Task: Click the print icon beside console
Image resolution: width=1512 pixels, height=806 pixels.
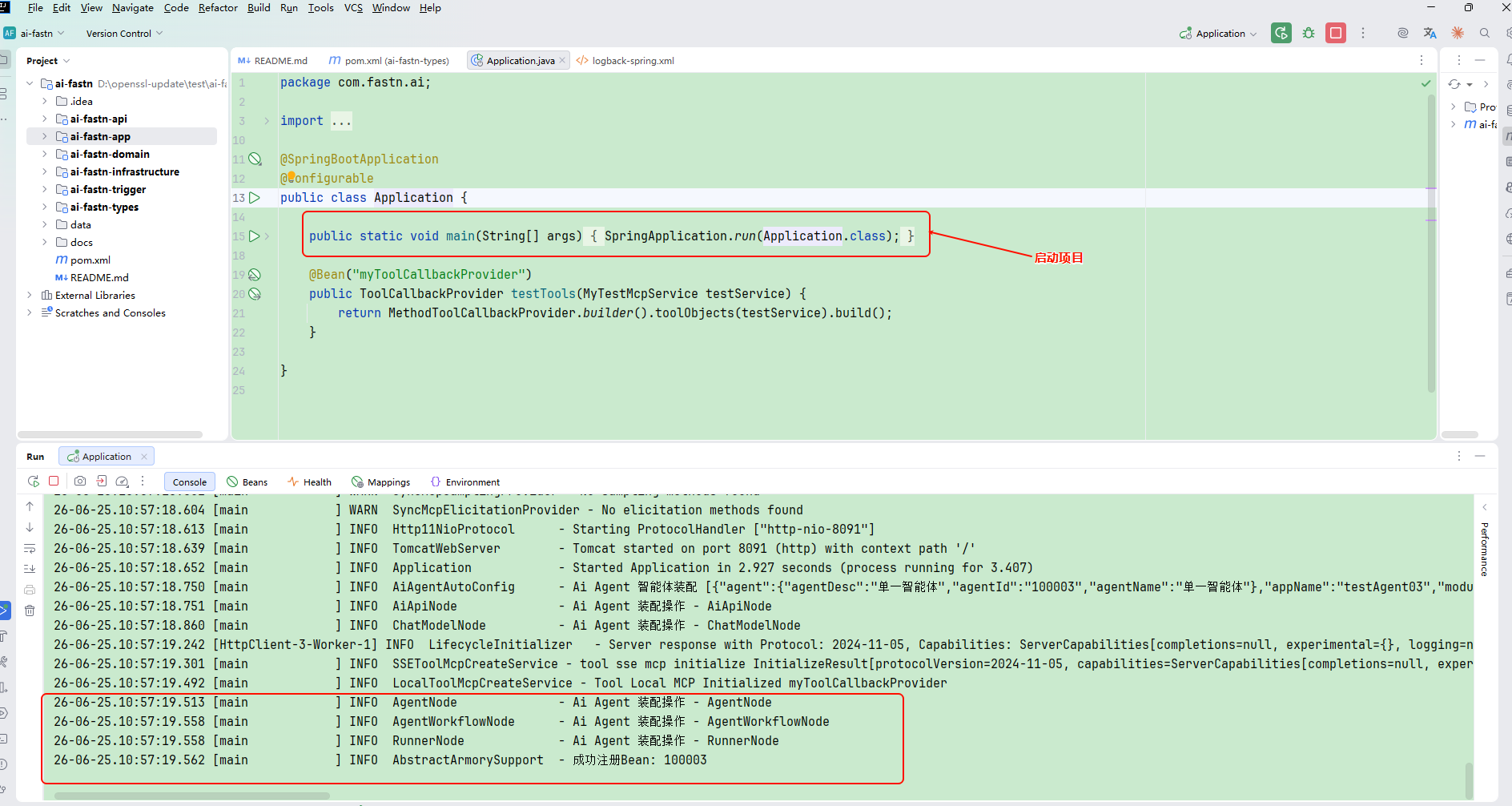Action: [30, 590]
